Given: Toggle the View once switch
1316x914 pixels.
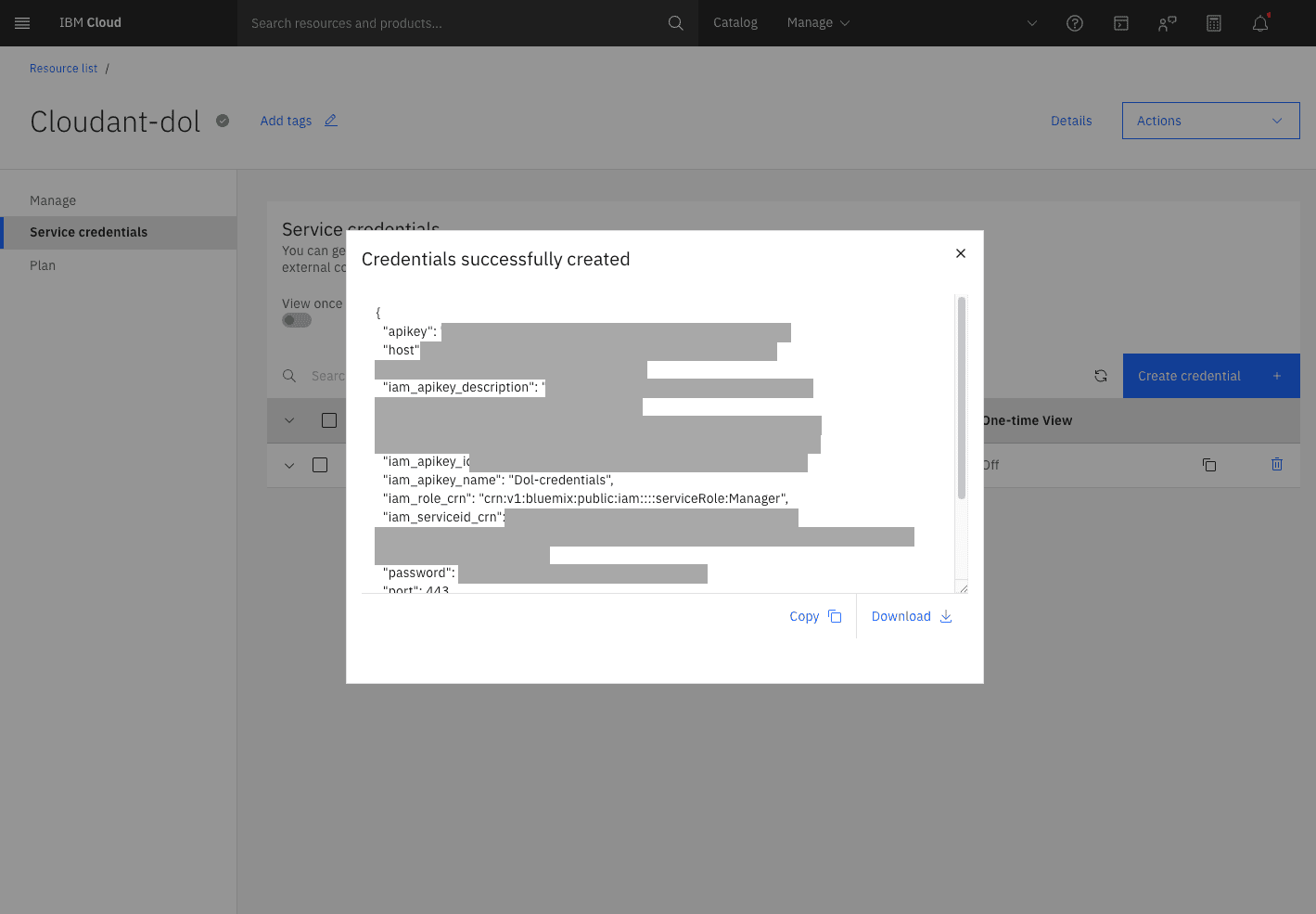Looking at the screenshot, I should (x=297, y=320).
